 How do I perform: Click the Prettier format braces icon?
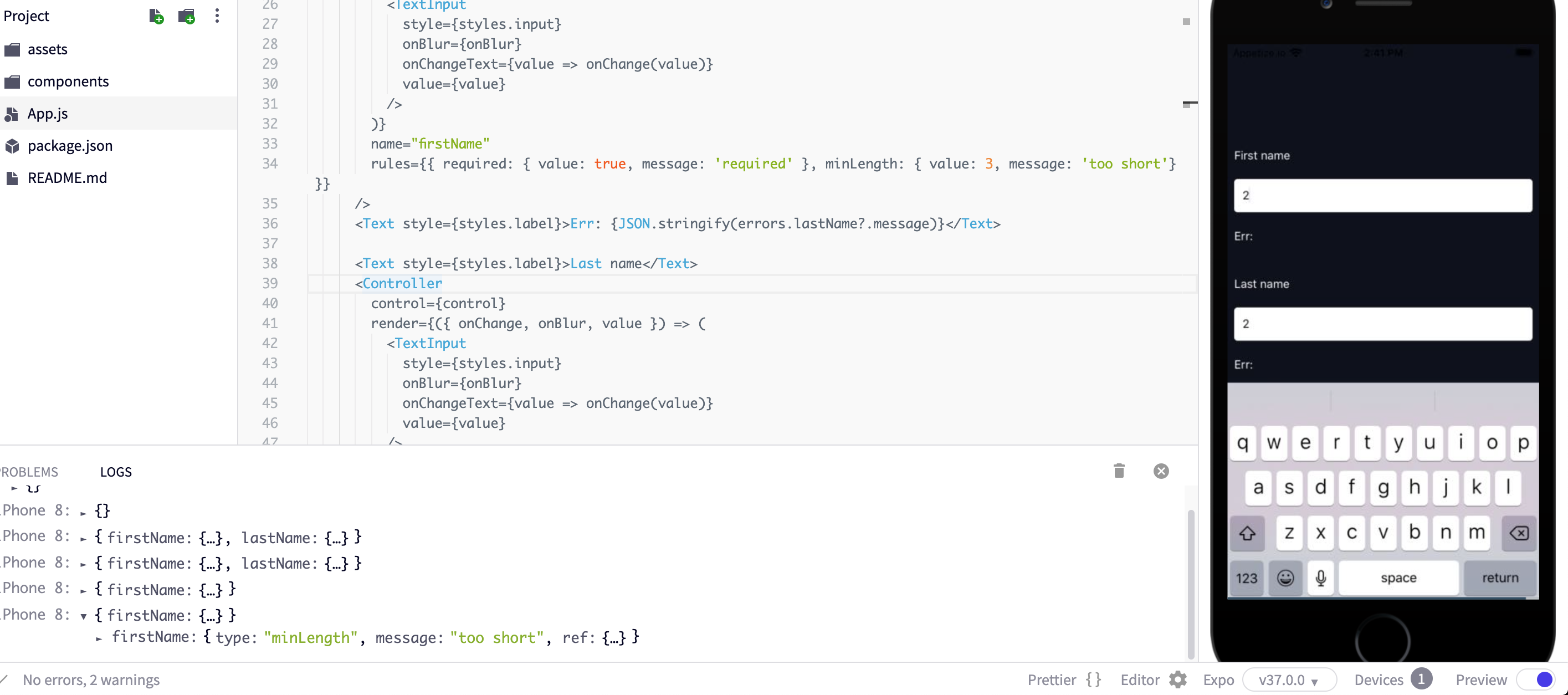tap(1093, 680)
